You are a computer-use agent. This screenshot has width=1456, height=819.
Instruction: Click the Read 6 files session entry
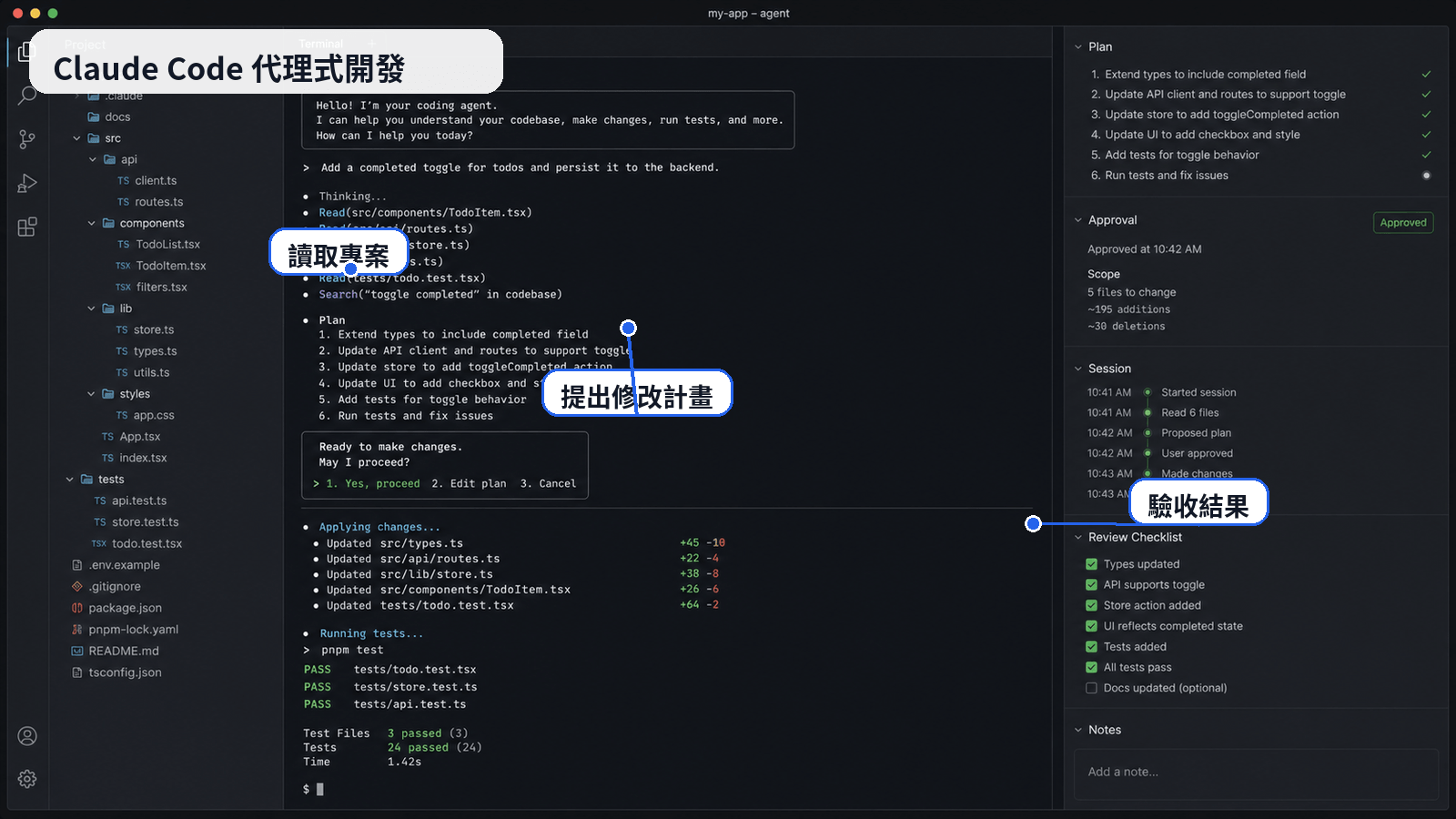1190,413
